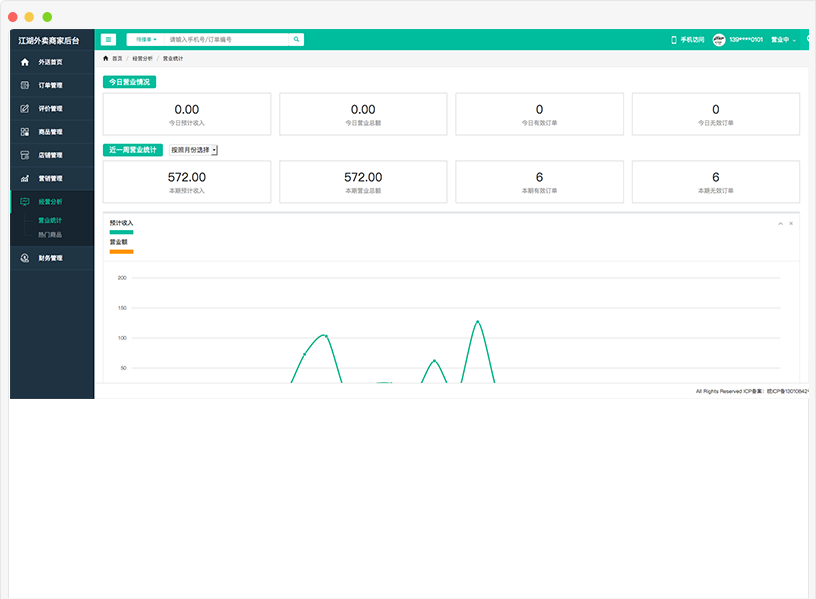This screenshot has width=816, height=599.
Task: Click the 本期无效订单 card
Action: [716, 182]
